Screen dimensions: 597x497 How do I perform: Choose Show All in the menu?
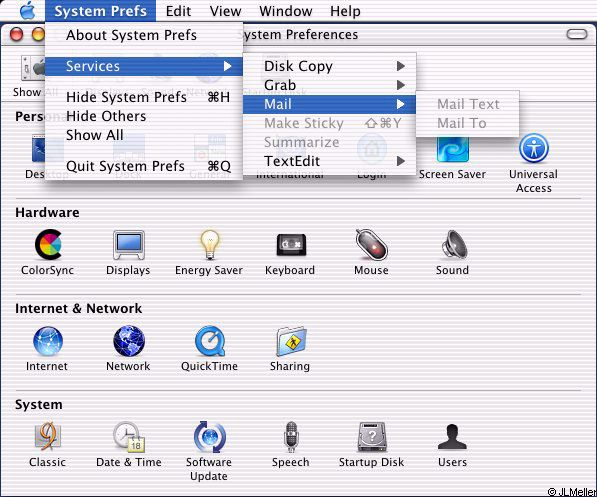[x=144, y=135]
